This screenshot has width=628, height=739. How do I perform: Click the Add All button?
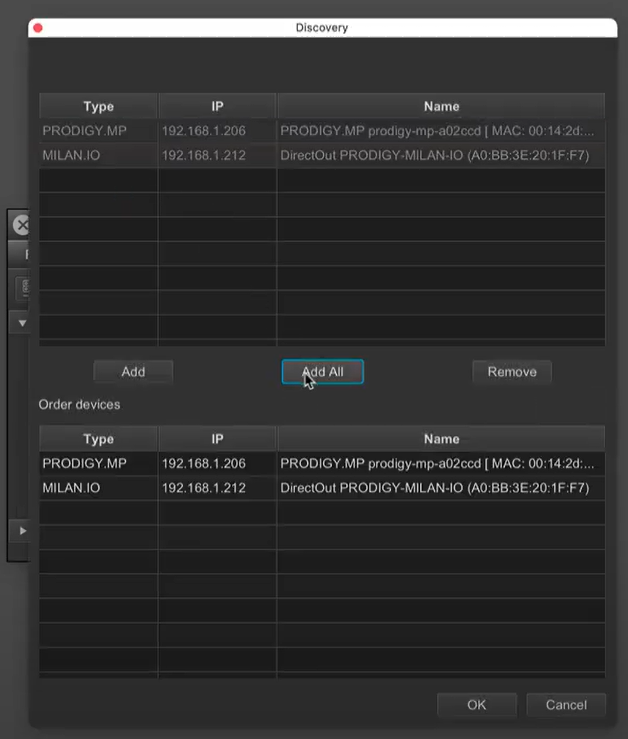tap(322, 372)
